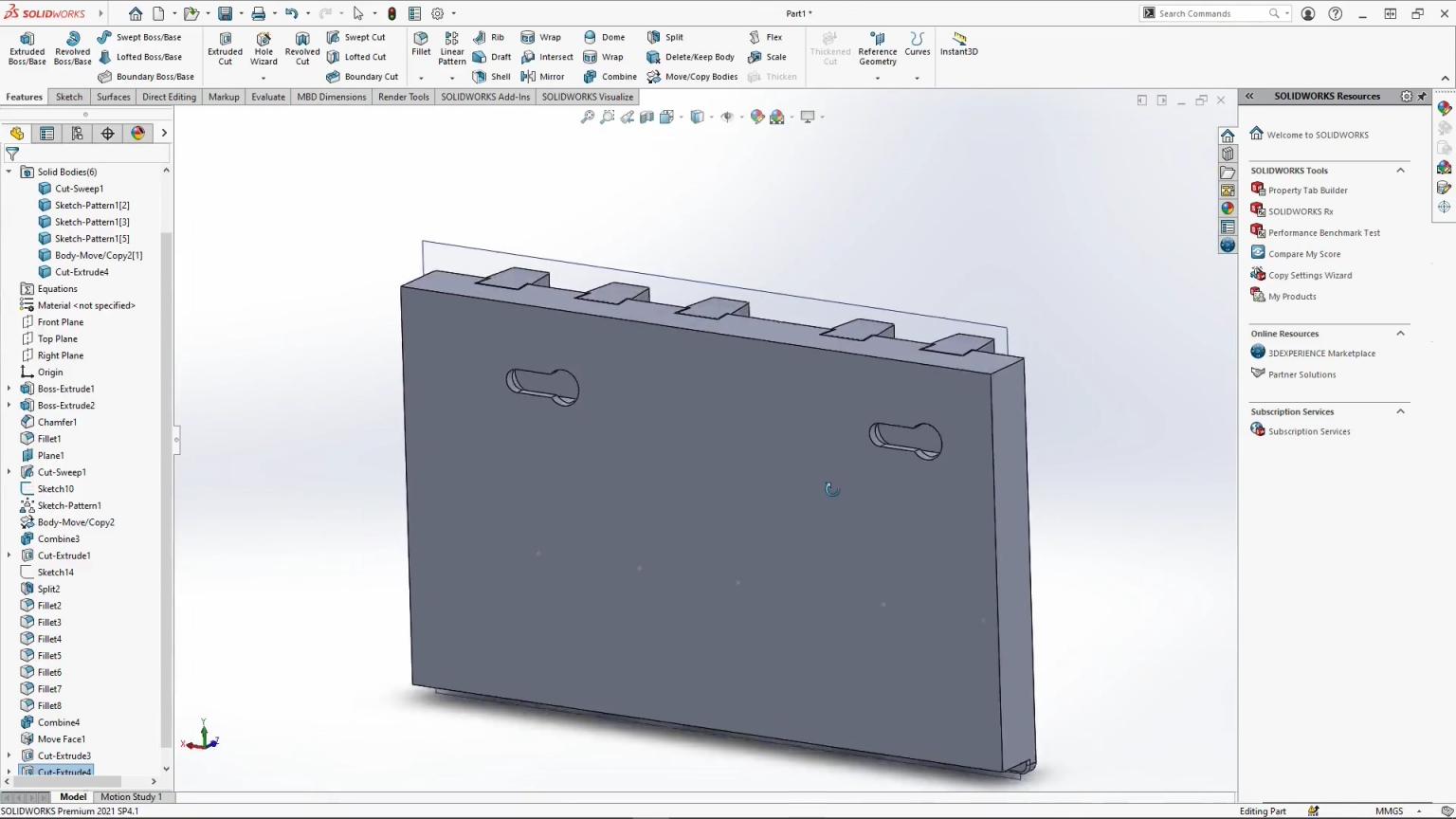Image resolution: width=1456 pixels, height=819 pixels.
Task: Click Zoom to Fit in heads-up toolbar
Action: point(588,116)
